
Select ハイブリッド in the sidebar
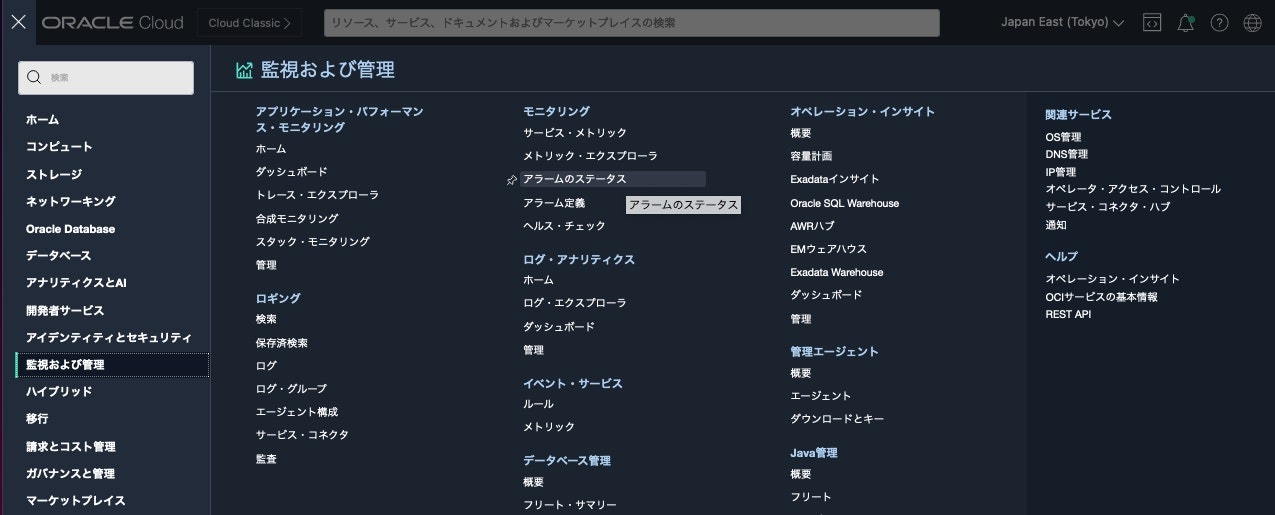[x=59, y=392]
